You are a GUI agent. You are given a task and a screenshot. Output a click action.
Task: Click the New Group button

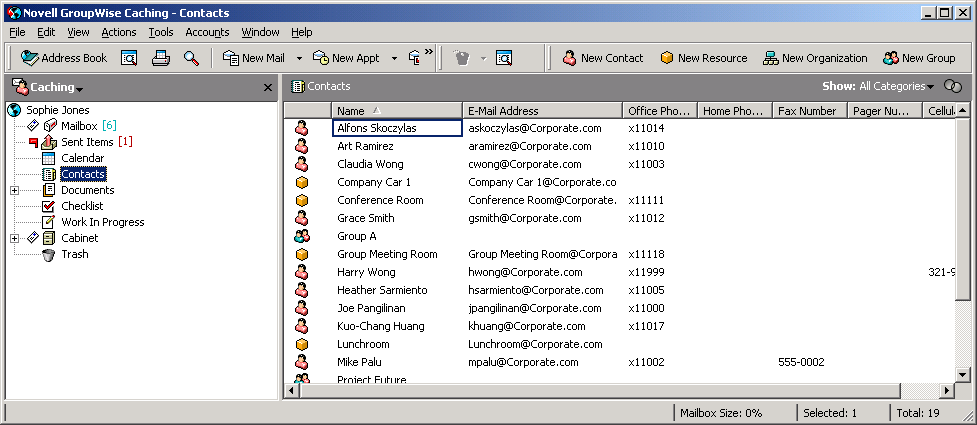click(x=919, y=58)
